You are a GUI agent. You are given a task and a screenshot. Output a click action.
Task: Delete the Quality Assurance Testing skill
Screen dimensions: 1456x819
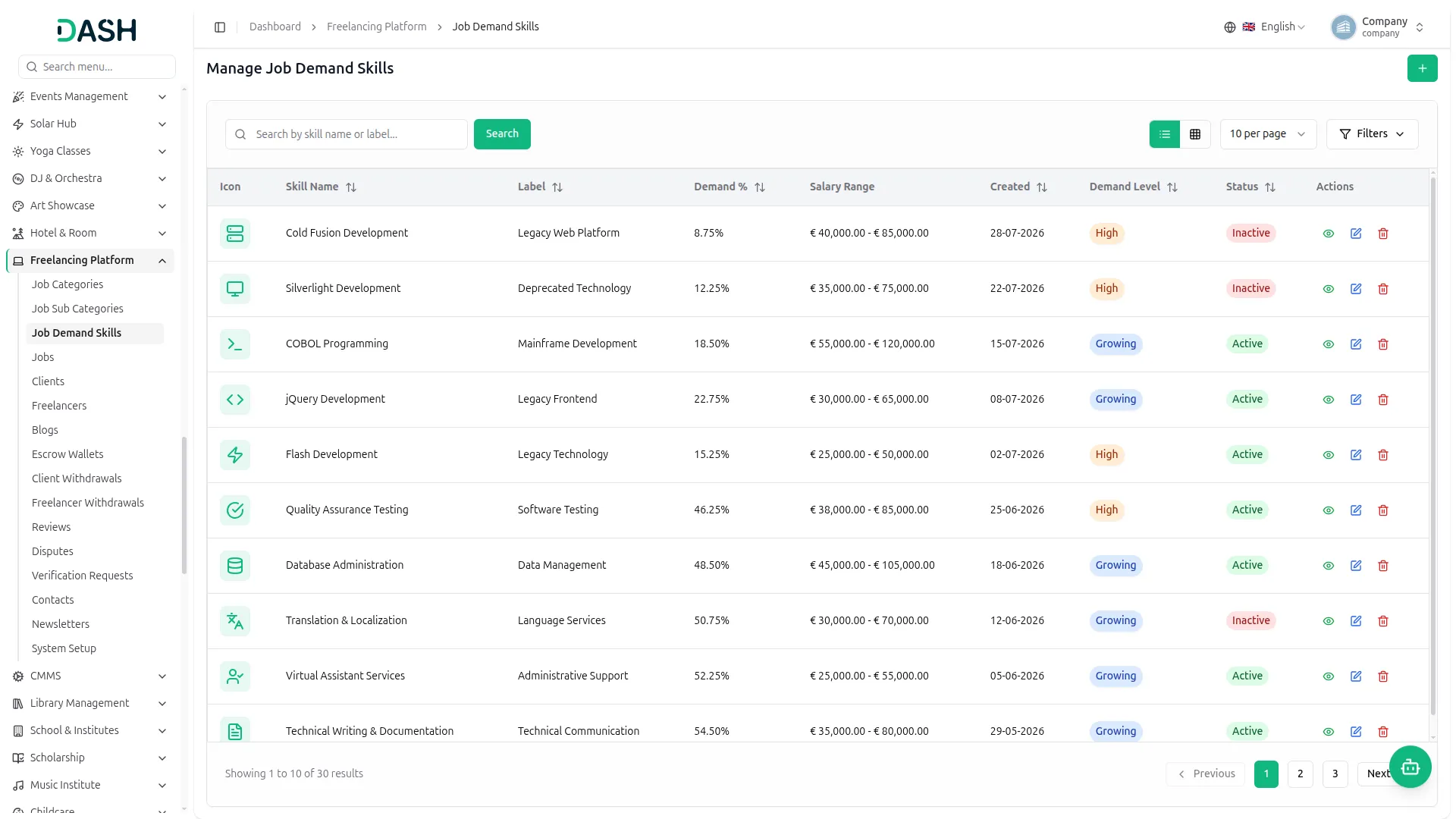[1383, 510]
